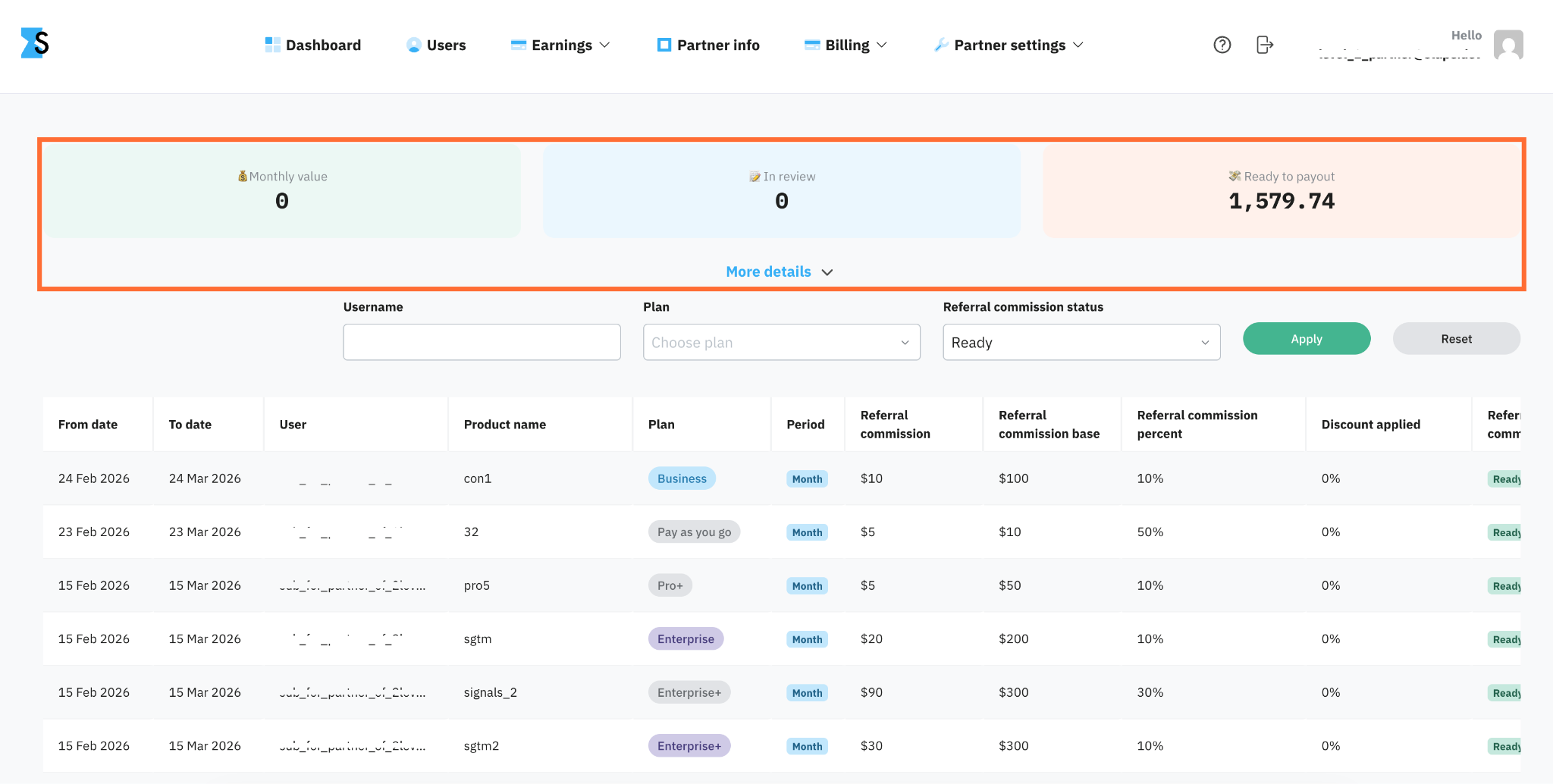
Task: Expand More details section
Action: tap(779, 271)
